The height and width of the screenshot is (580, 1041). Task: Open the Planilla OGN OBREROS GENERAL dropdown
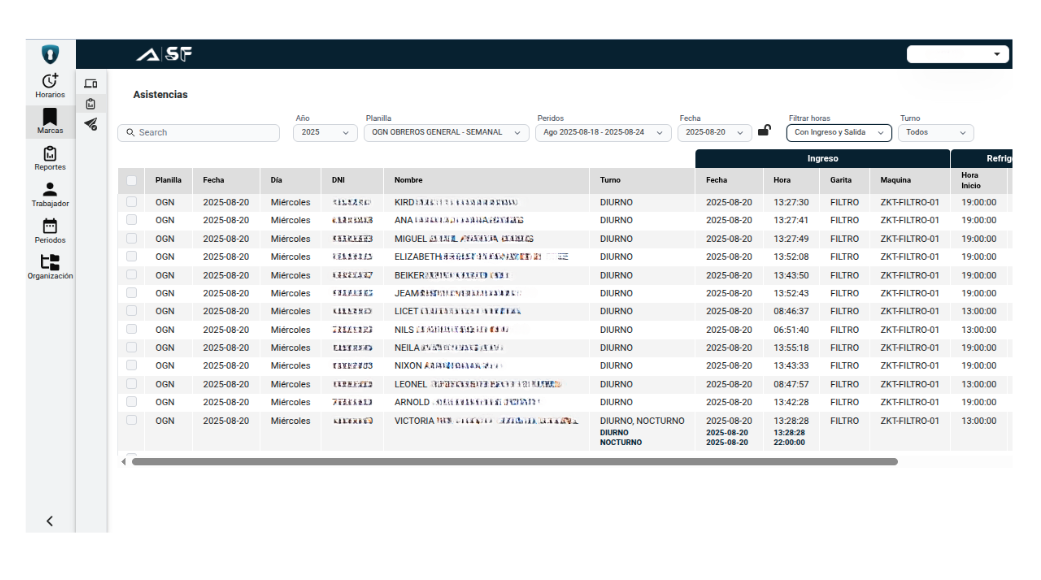pyautogui.click(x=446, y=133)
